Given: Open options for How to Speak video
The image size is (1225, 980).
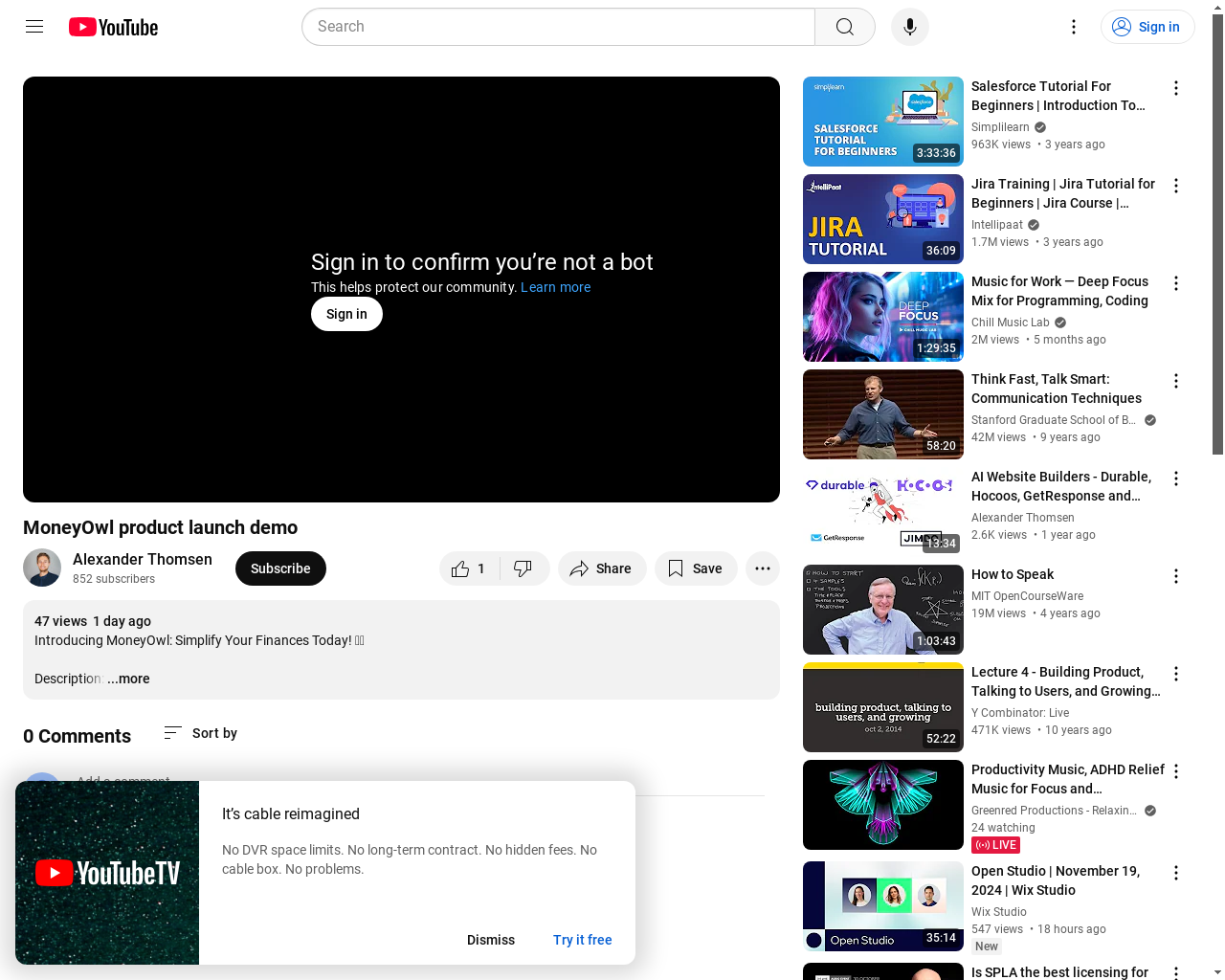Looking at the screenshot, I should coord(1176,576).
